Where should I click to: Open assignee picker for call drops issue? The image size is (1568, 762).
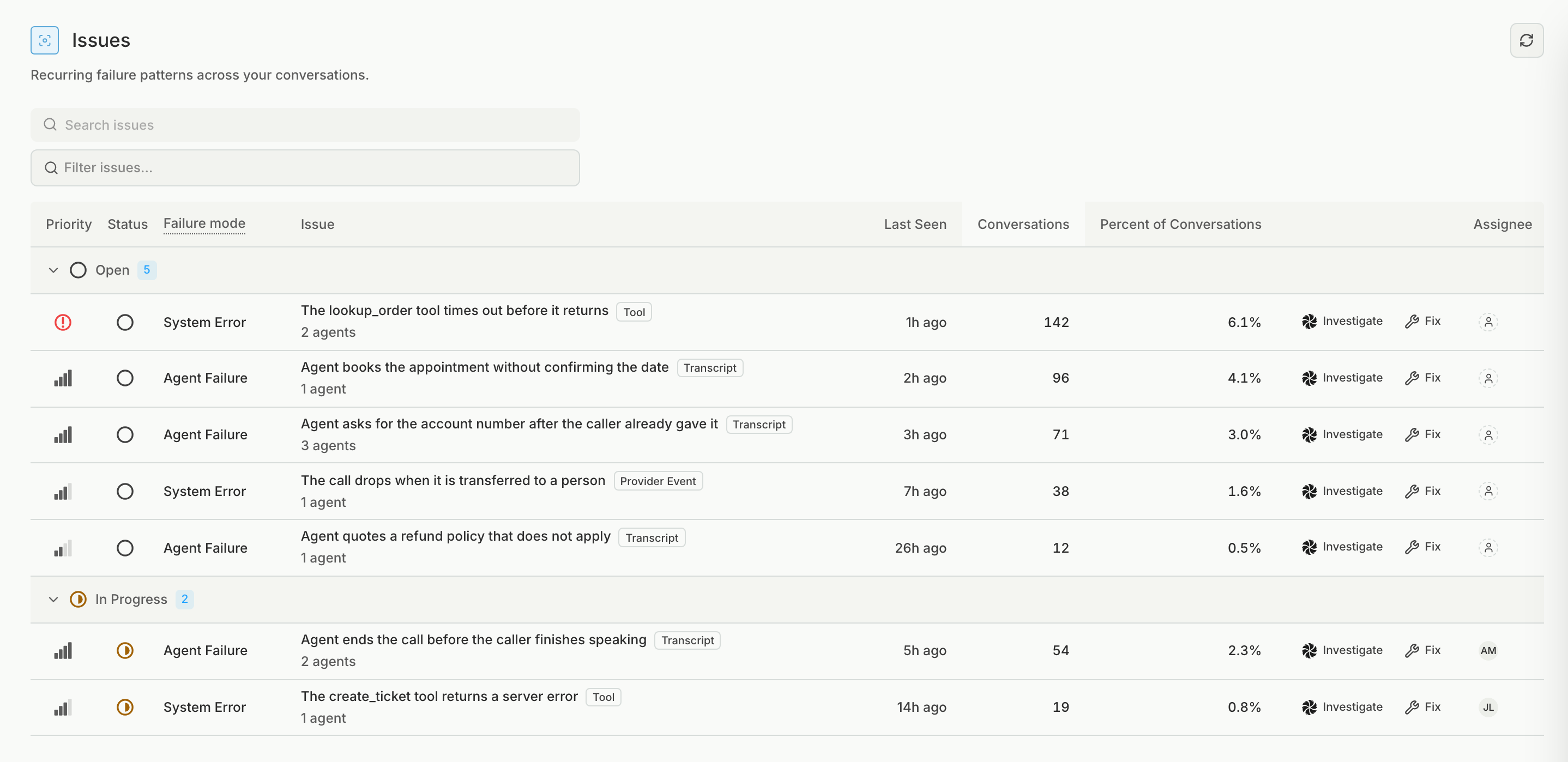coord(1488,491)
